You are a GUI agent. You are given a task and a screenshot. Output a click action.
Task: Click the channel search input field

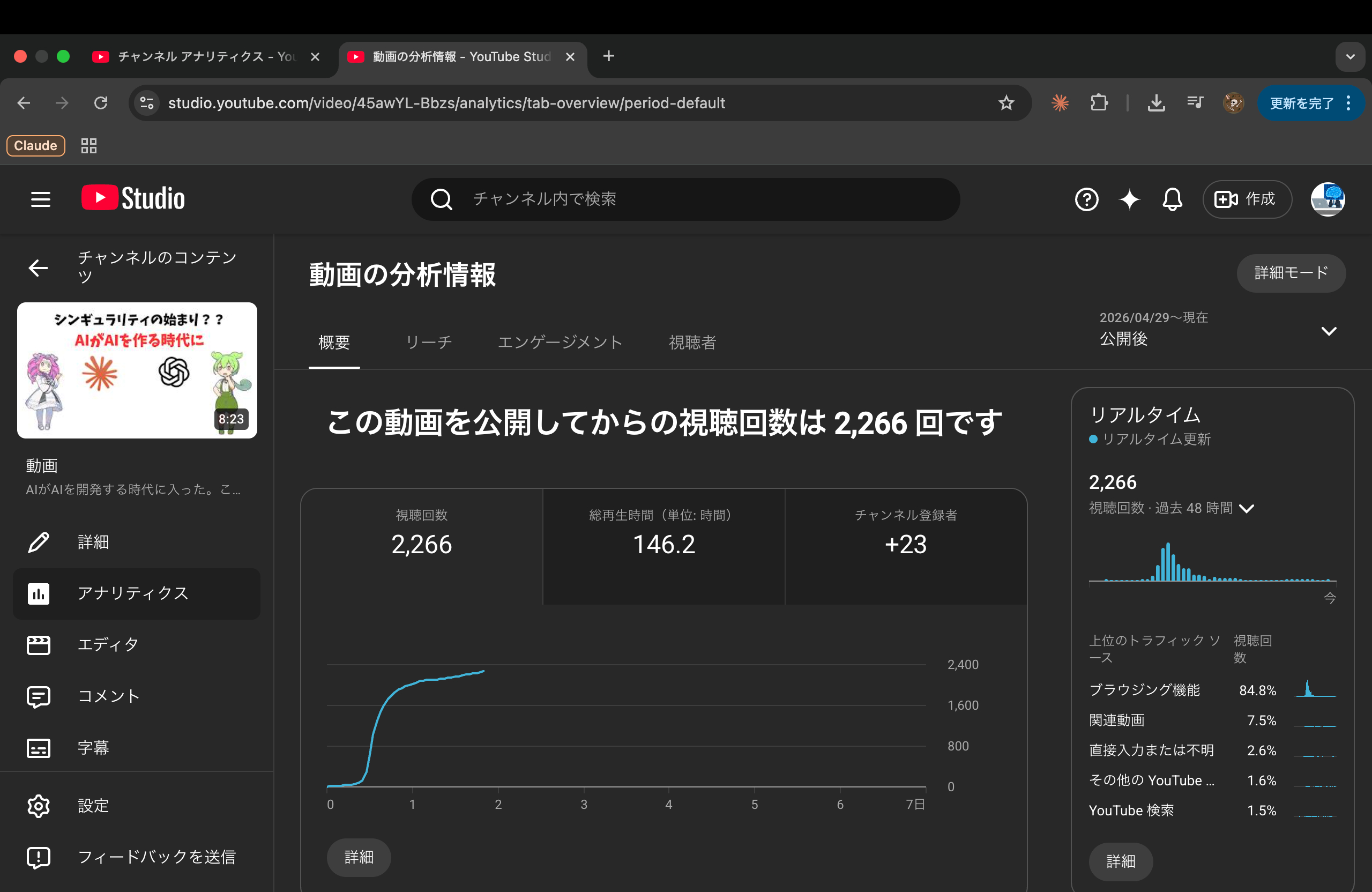tap(685, 199)
